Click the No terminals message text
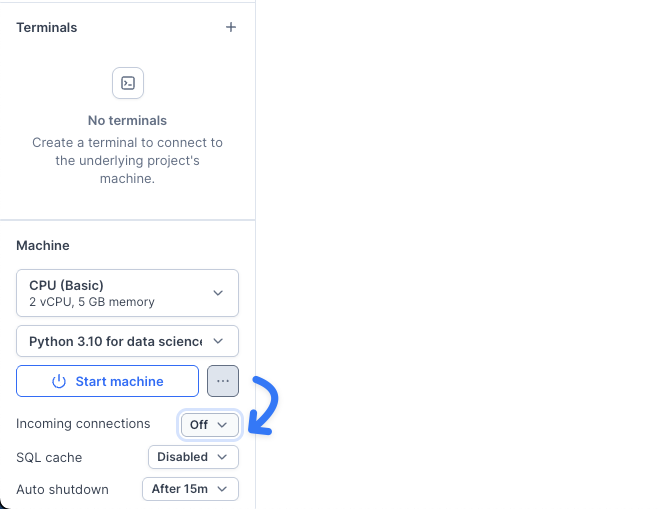Image resolution: width=659 pixels, height=509 pixels. pyautogui.click(x=127, y=121)
